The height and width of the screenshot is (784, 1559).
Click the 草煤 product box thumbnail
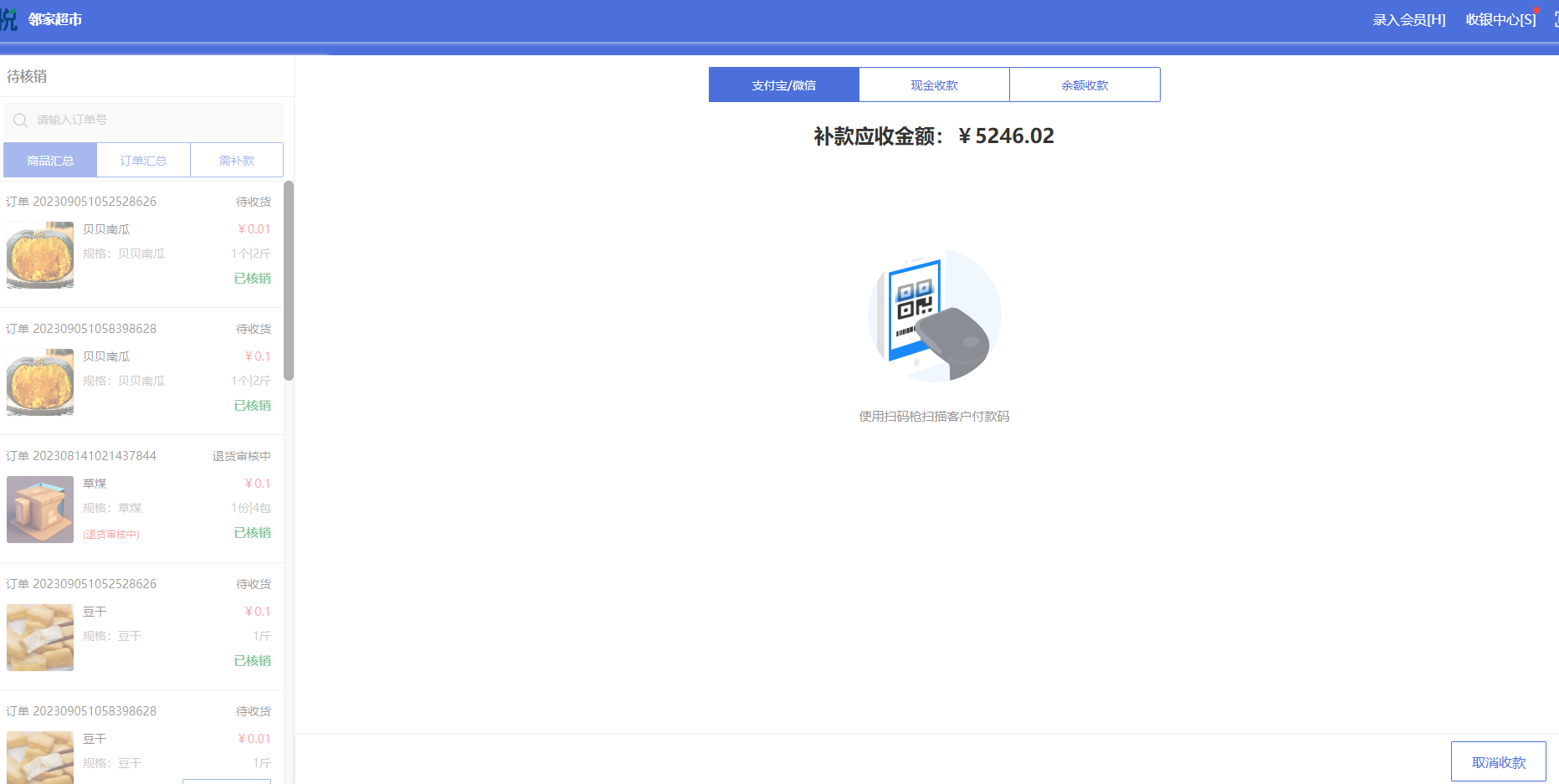[x=40, y=510]
